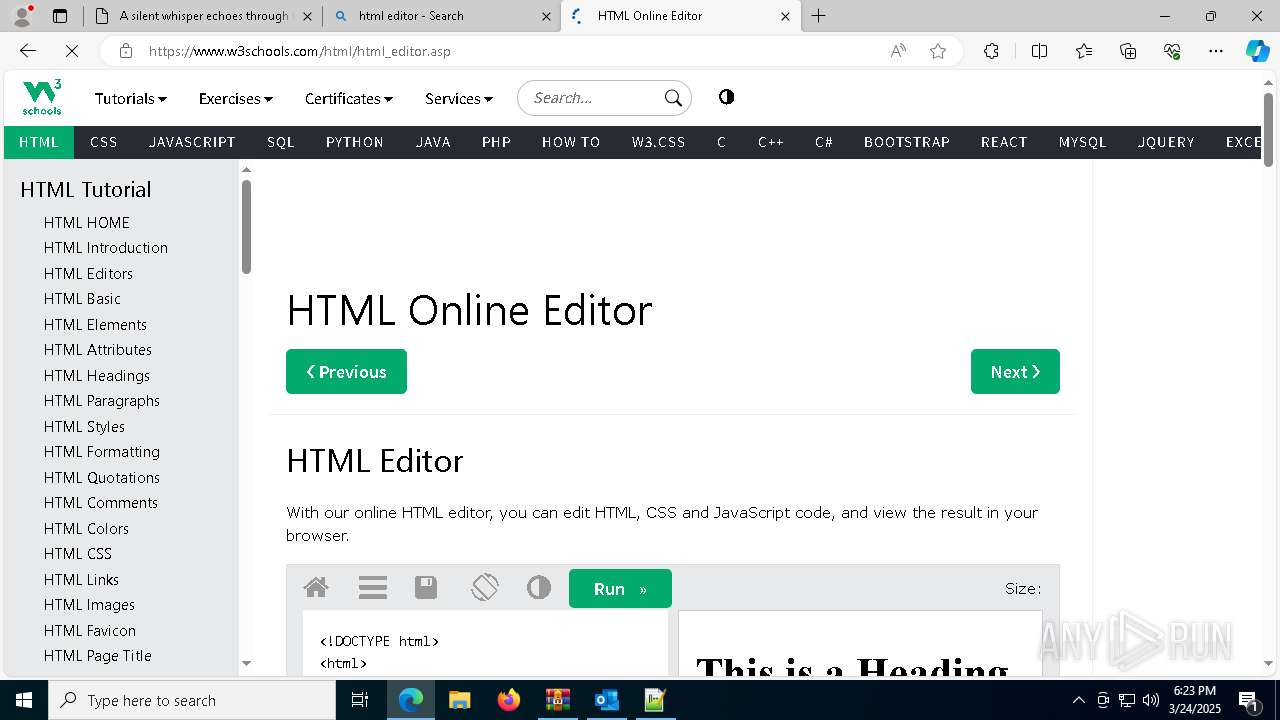Open HTML Headings sidebar link

[x=97, y=375]
